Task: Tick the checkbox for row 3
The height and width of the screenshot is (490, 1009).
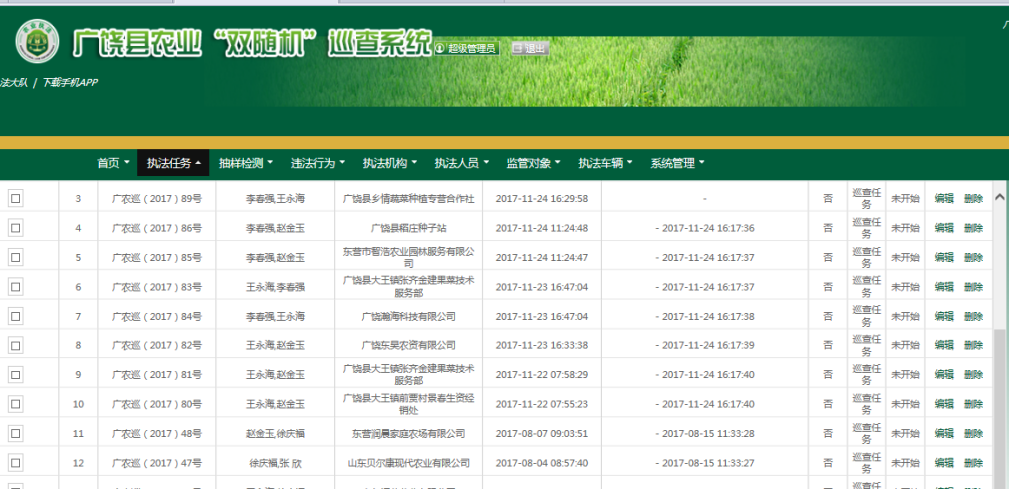Action: (x=15, y=198)
